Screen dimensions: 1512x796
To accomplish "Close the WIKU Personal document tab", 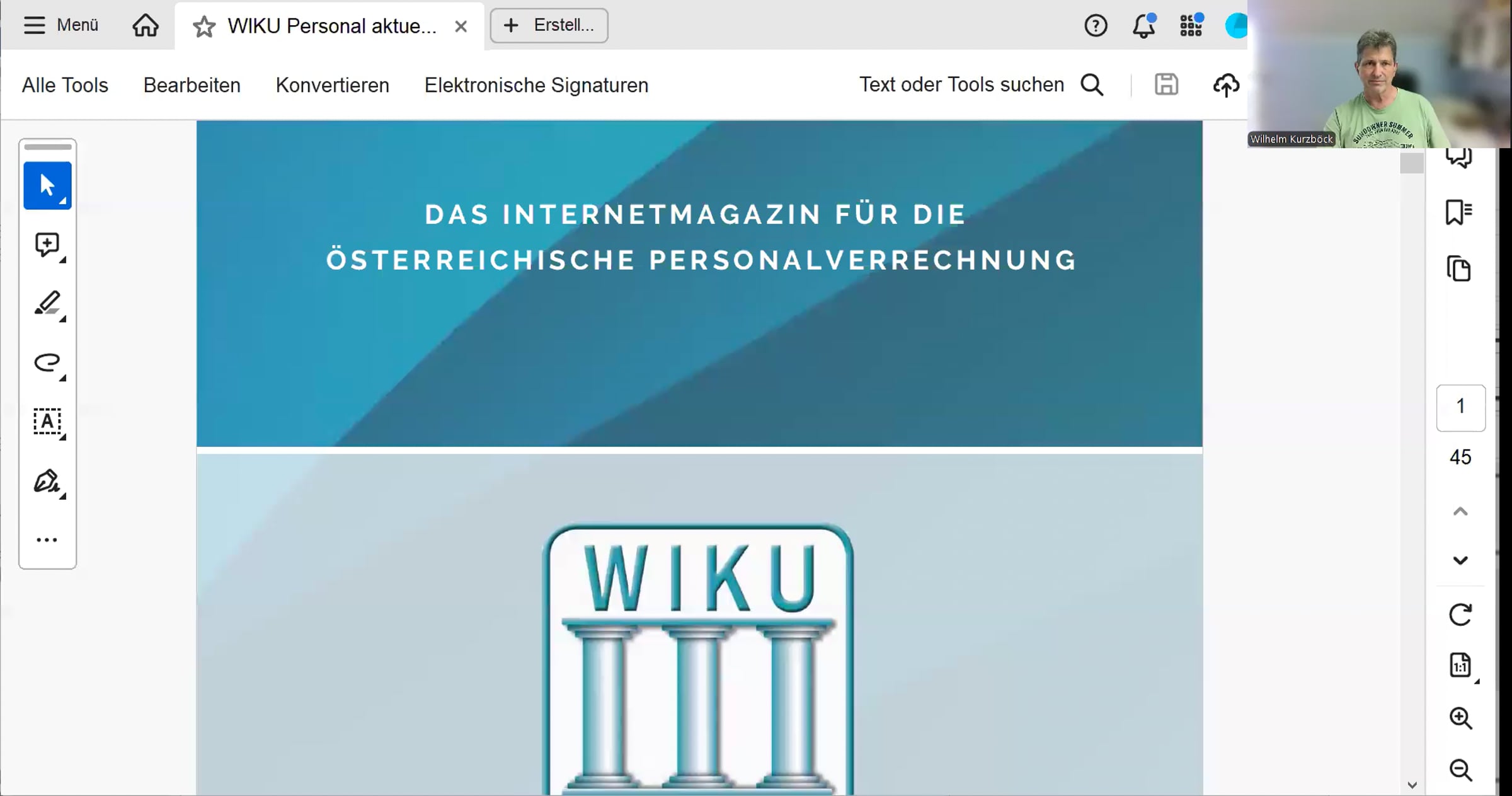I will pyautogui.click(x=461, y=26).
